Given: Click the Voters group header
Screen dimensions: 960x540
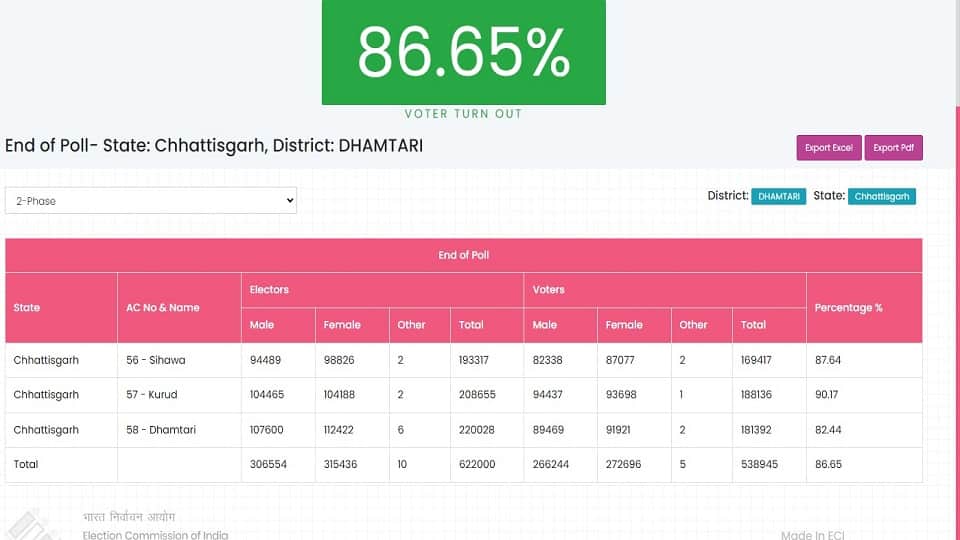Looking at the screenshot, I should [x=665, y=290].
